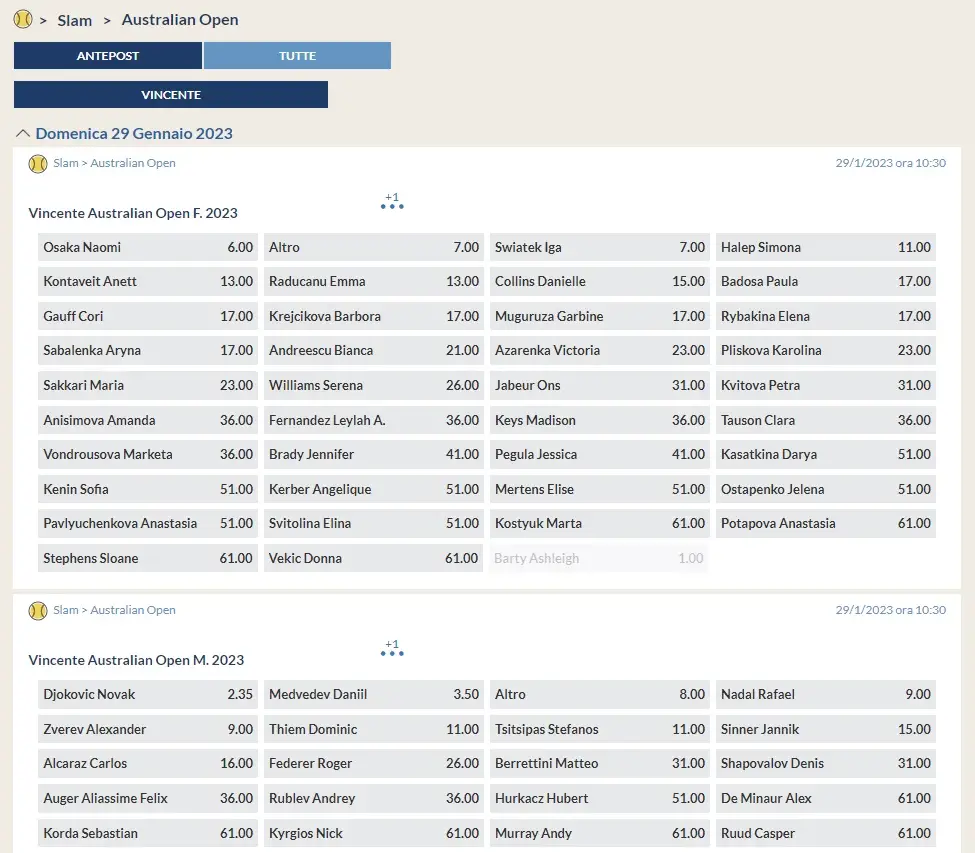Viewport: 975px width, 853px height.
Task: Pick Kasatkina Darya at 51.00
Action: (826, 454)
